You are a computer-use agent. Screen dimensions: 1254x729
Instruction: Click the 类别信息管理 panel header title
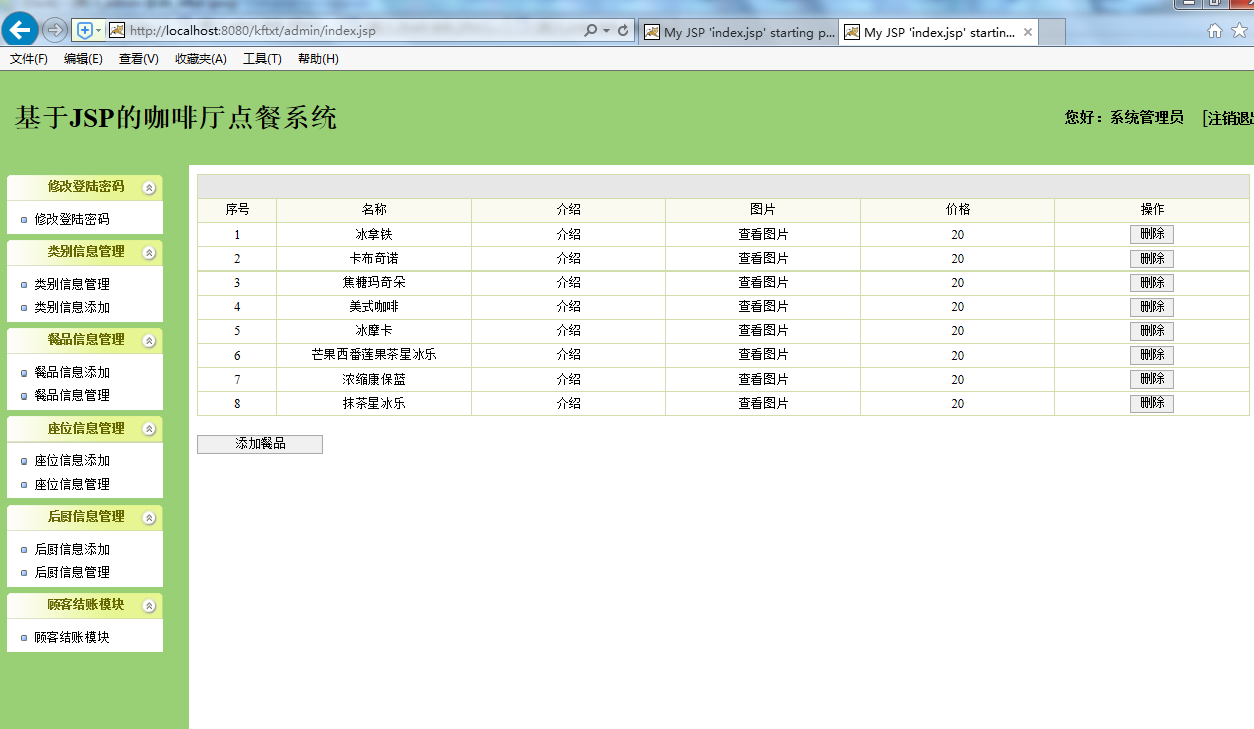pyautogui.click(x=86, y=252)
